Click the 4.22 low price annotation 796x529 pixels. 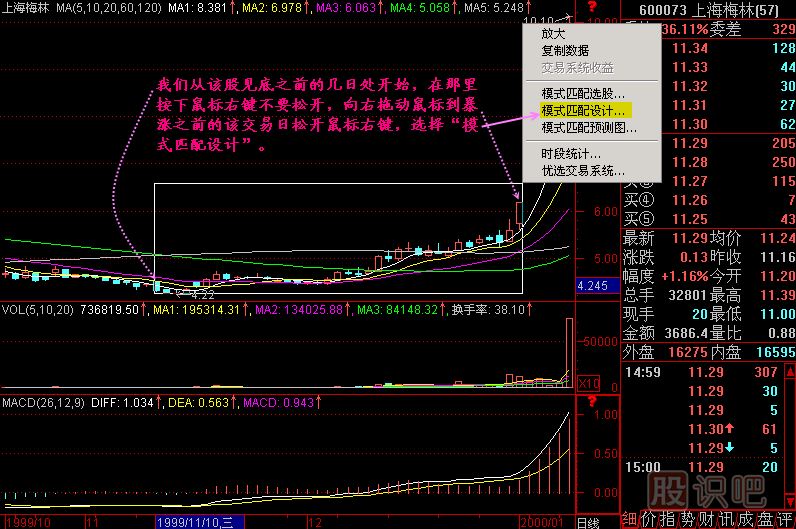tap(203, 294)
